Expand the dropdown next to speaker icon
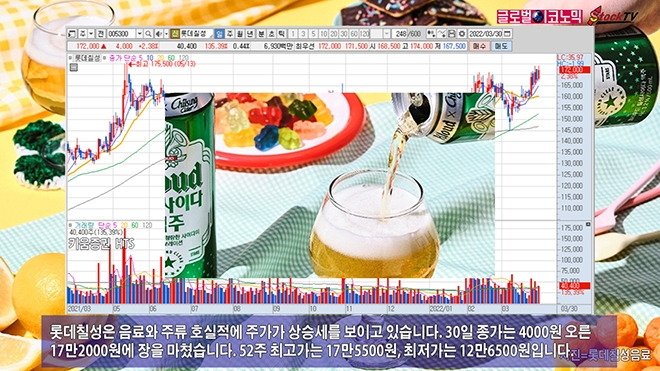 166,34
